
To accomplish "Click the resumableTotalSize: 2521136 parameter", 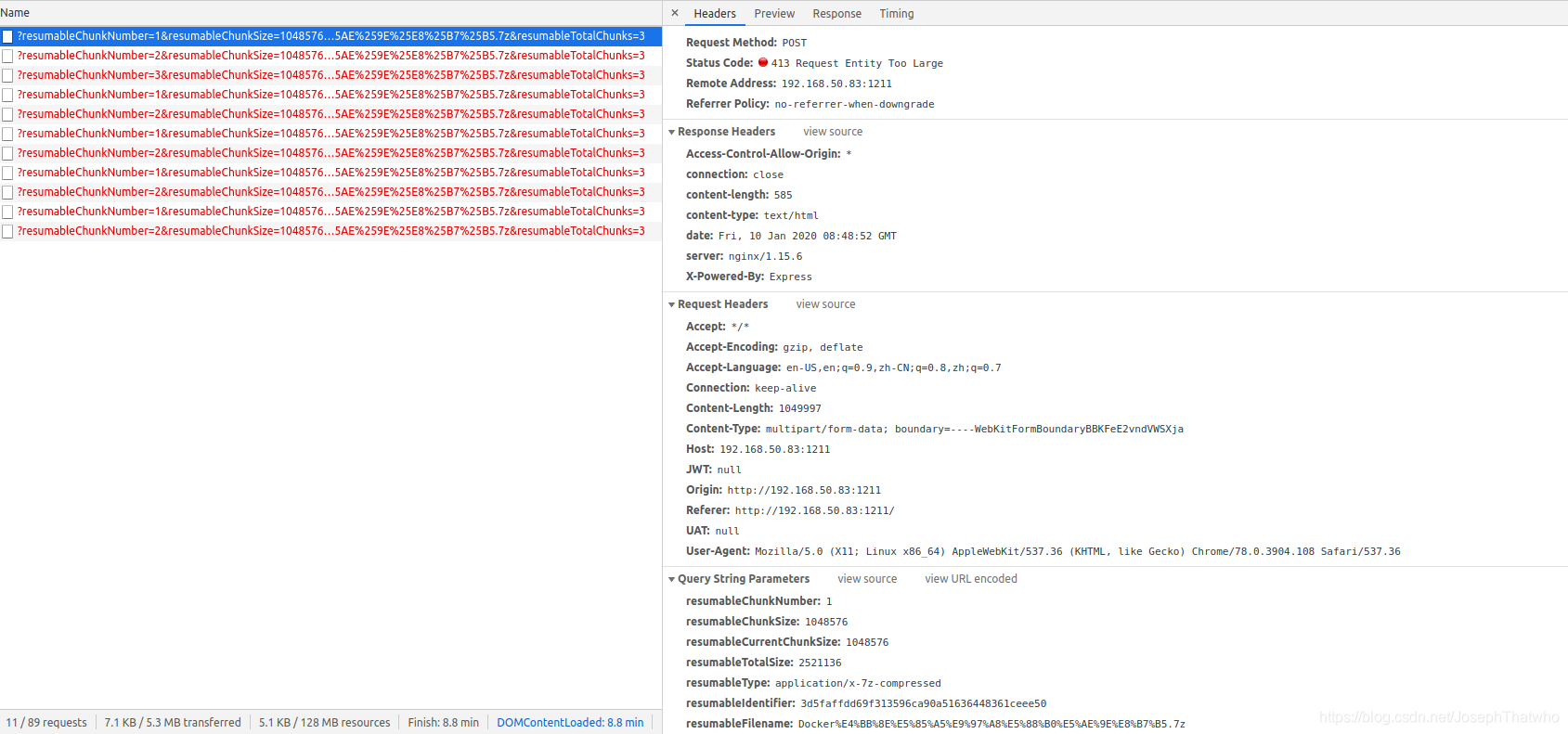I will (764, 663).
